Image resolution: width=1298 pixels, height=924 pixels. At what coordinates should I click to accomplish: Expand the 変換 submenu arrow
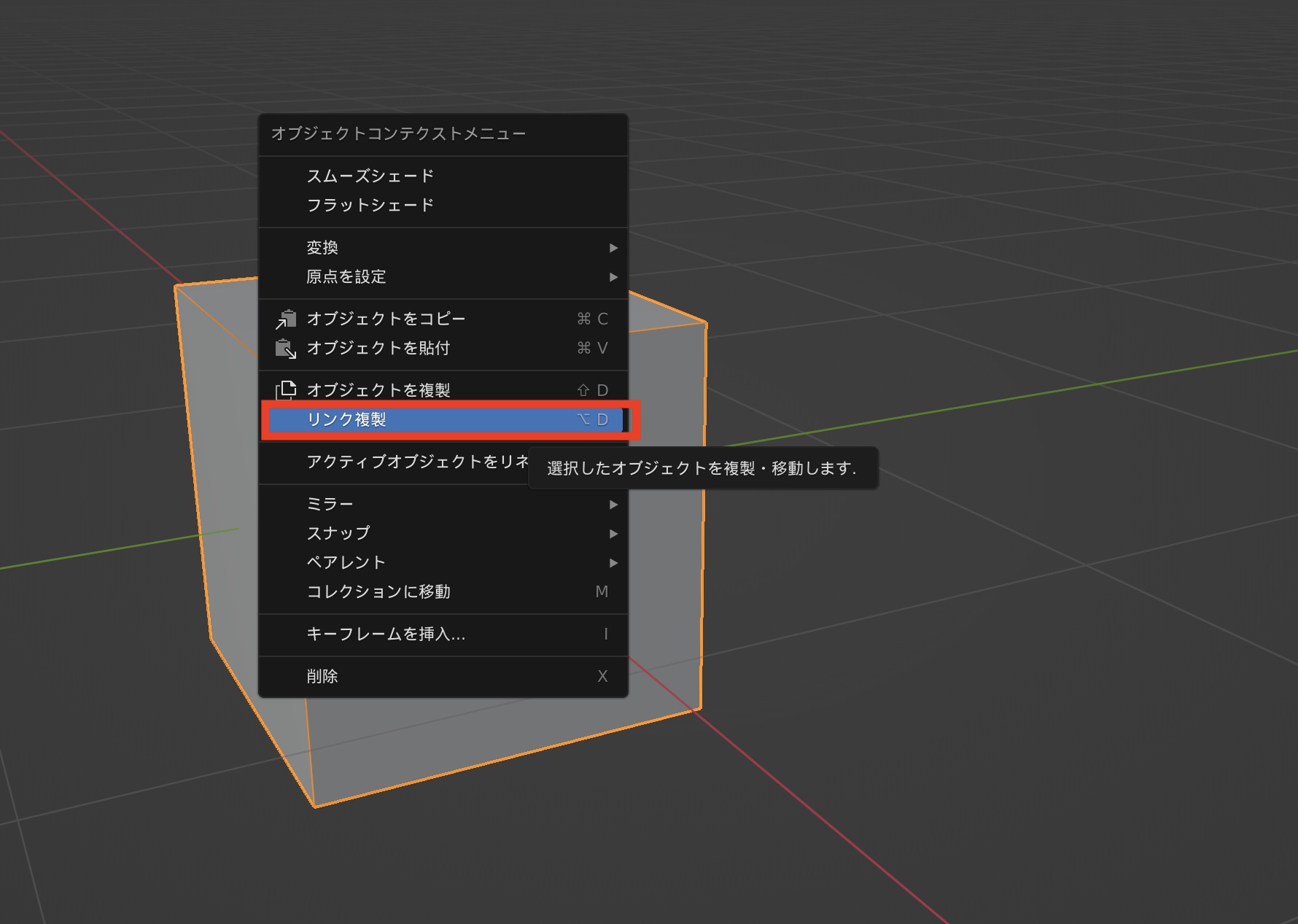pos(613,248)
